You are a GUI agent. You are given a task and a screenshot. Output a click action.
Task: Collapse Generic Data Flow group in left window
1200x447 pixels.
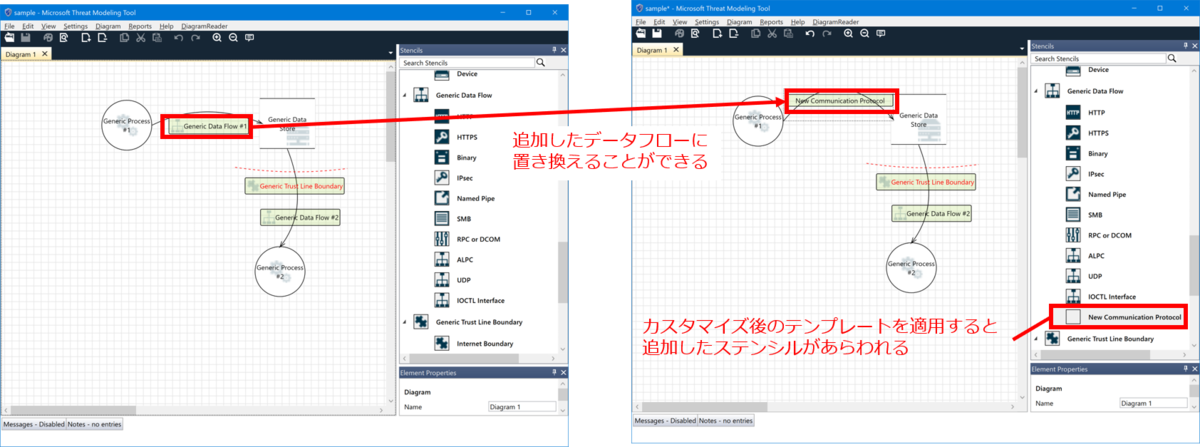[405, 95]
